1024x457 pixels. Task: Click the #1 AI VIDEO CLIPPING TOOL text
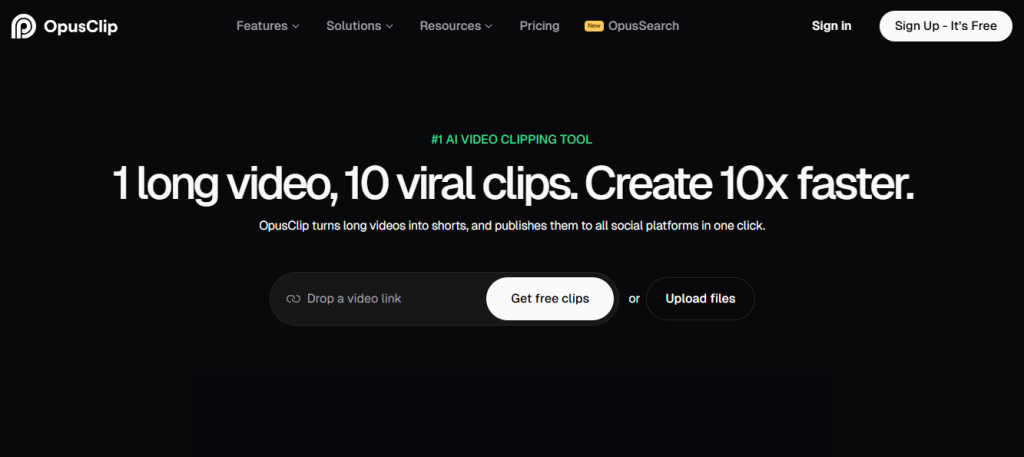pyautogui.click(x=512, y=140)
